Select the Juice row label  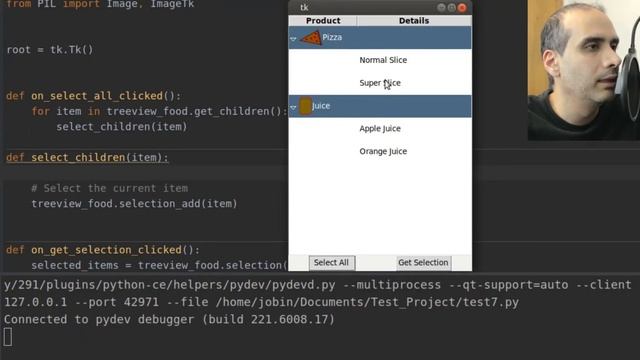pyautogui.click(x=321, y=106)
